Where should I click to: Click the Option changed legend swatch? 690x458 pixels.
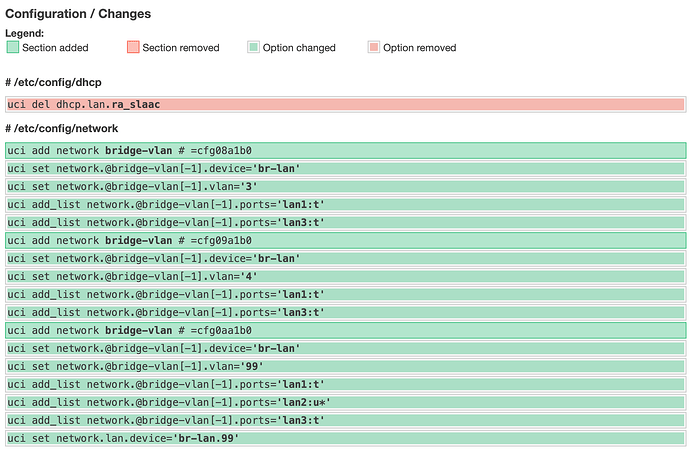point(253,47)
